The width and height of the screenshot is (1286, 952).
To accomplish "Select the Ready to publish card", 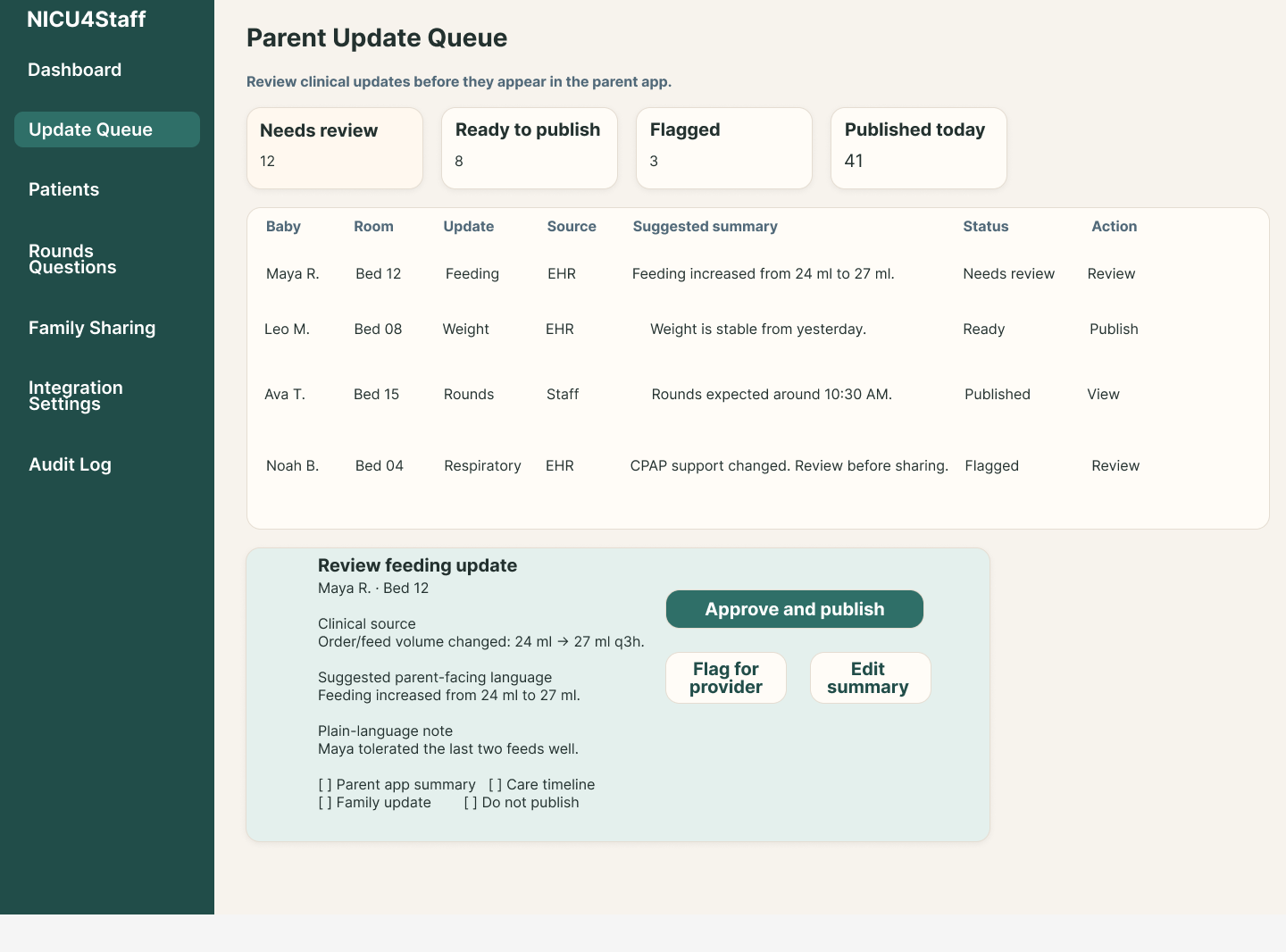I will tap(530, 148).
